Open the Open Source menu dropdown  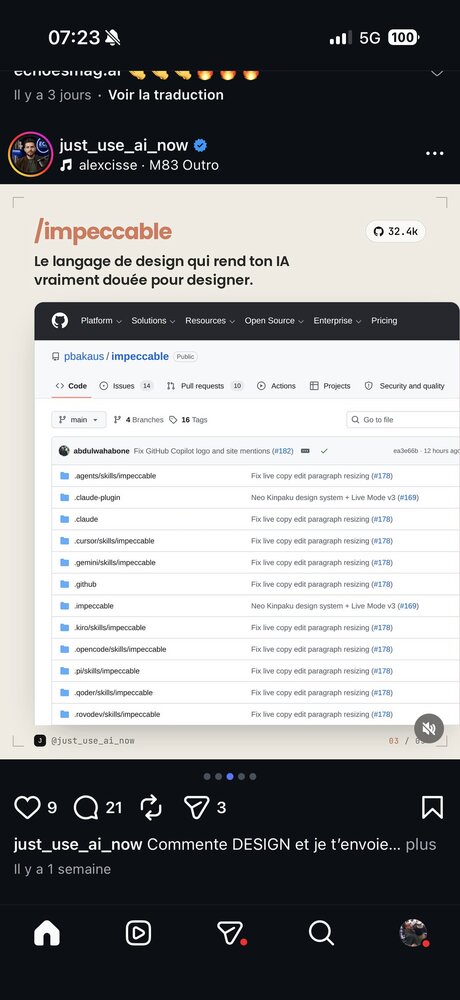click(274, 321)
